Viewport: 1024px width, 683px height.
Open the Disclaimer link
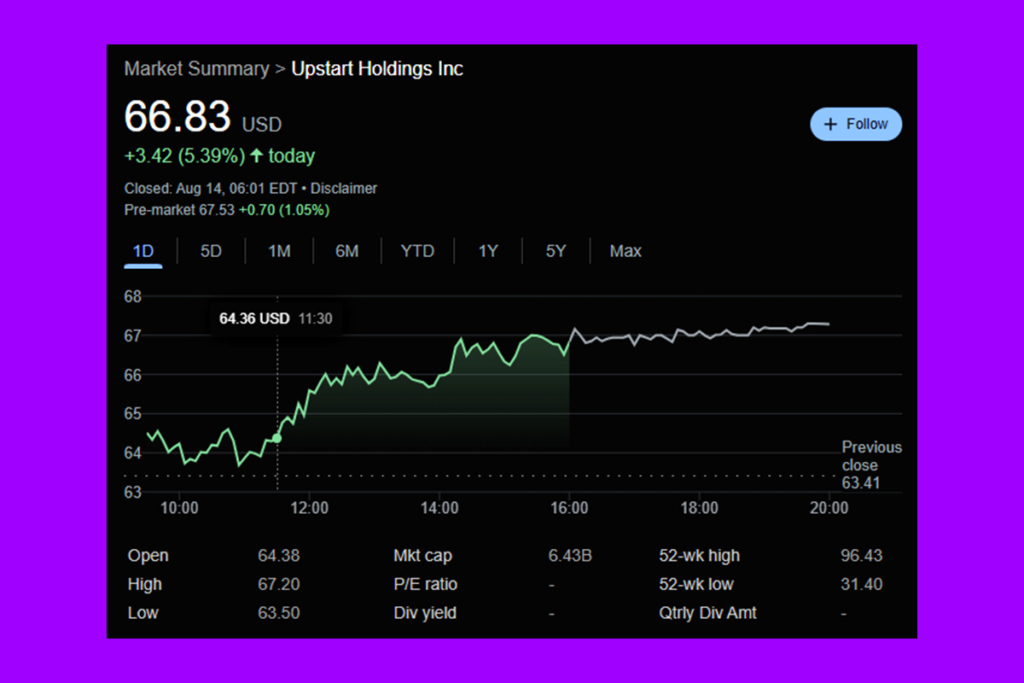[344, 188]
